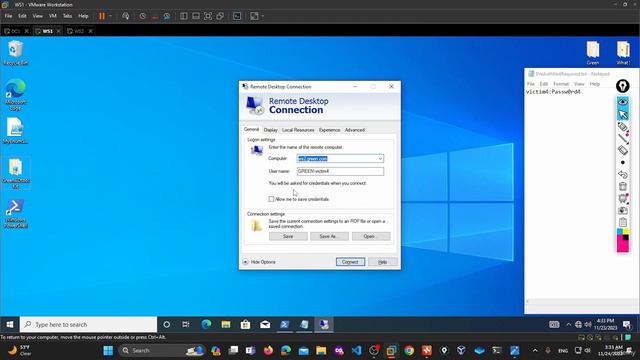
Task: Select the General tab in Remote Desktop
Action: [x=251, y=129]
